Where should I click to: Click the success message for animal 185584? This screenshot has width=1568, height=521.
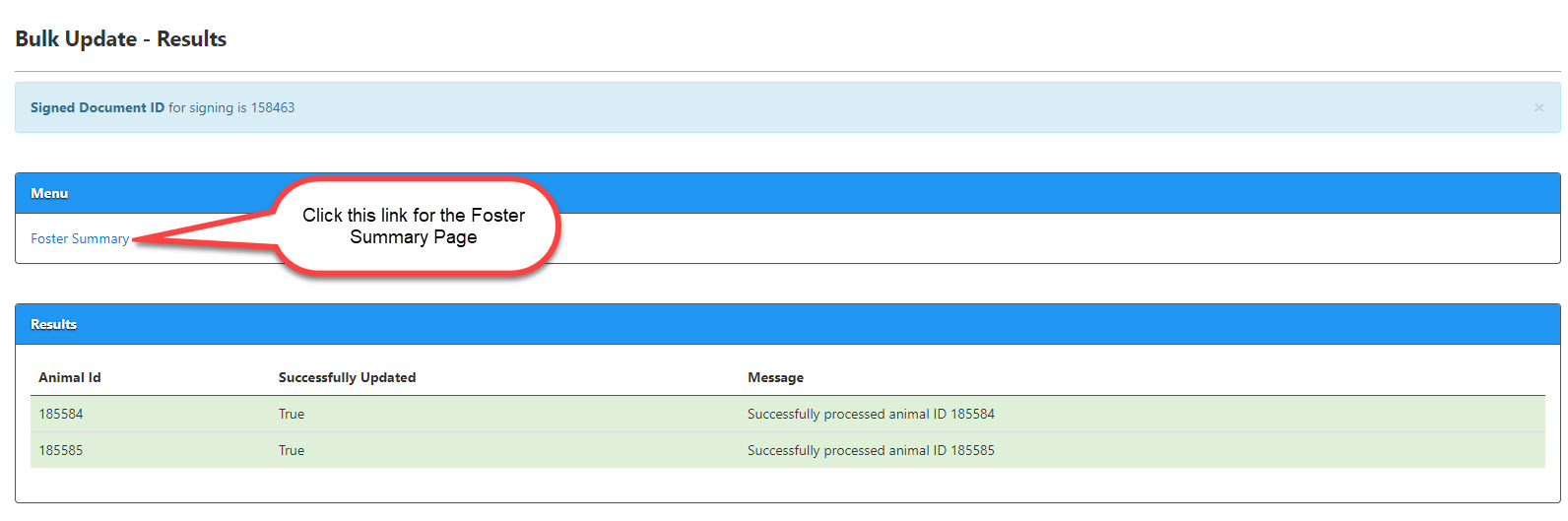pos(871,414)
